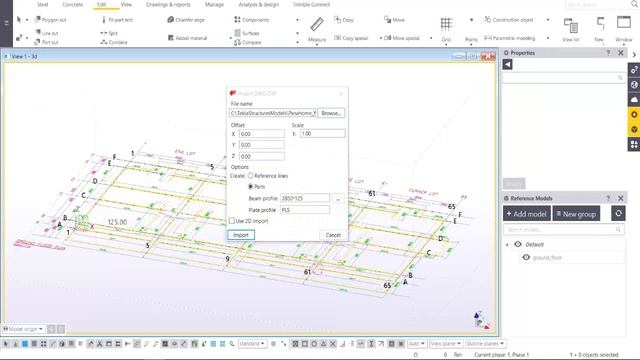Open the Manage ribbon tab
This screenshot has height=360, width=640.
[214, 4]
